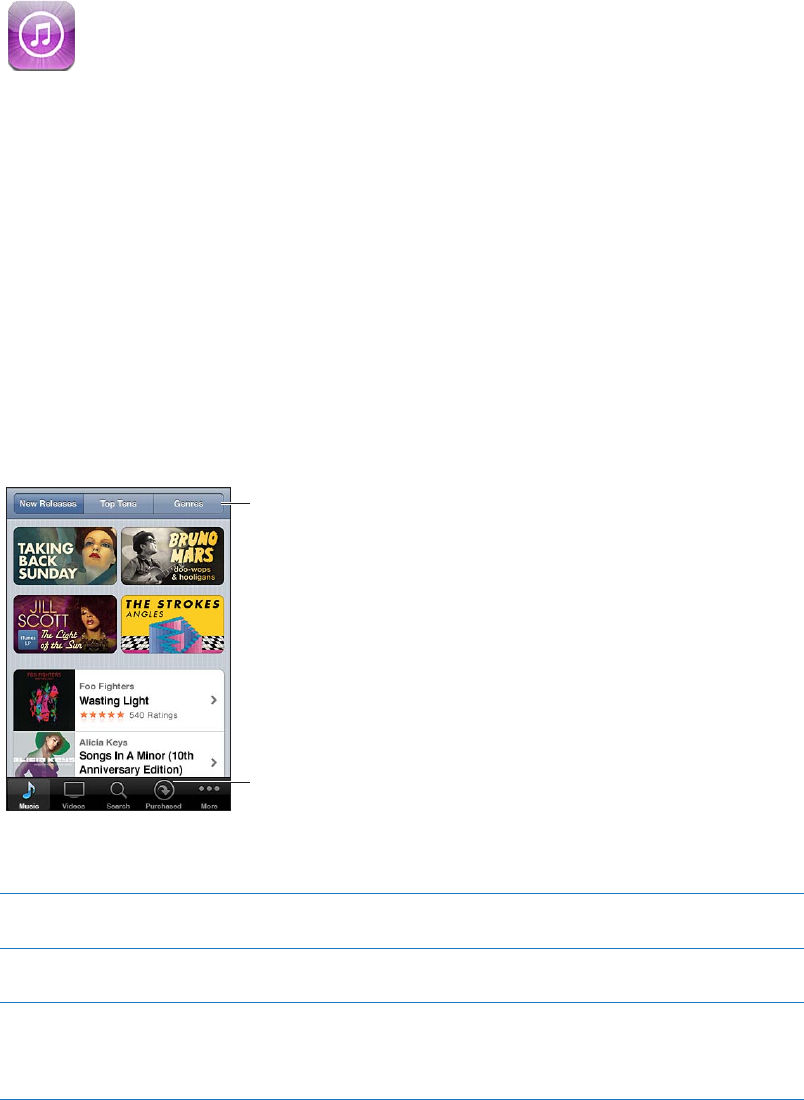The width and height of the screenshot is (804, 1100).
Task: Expand the Songs In A Minor chevron
Action: pos(214,763)
